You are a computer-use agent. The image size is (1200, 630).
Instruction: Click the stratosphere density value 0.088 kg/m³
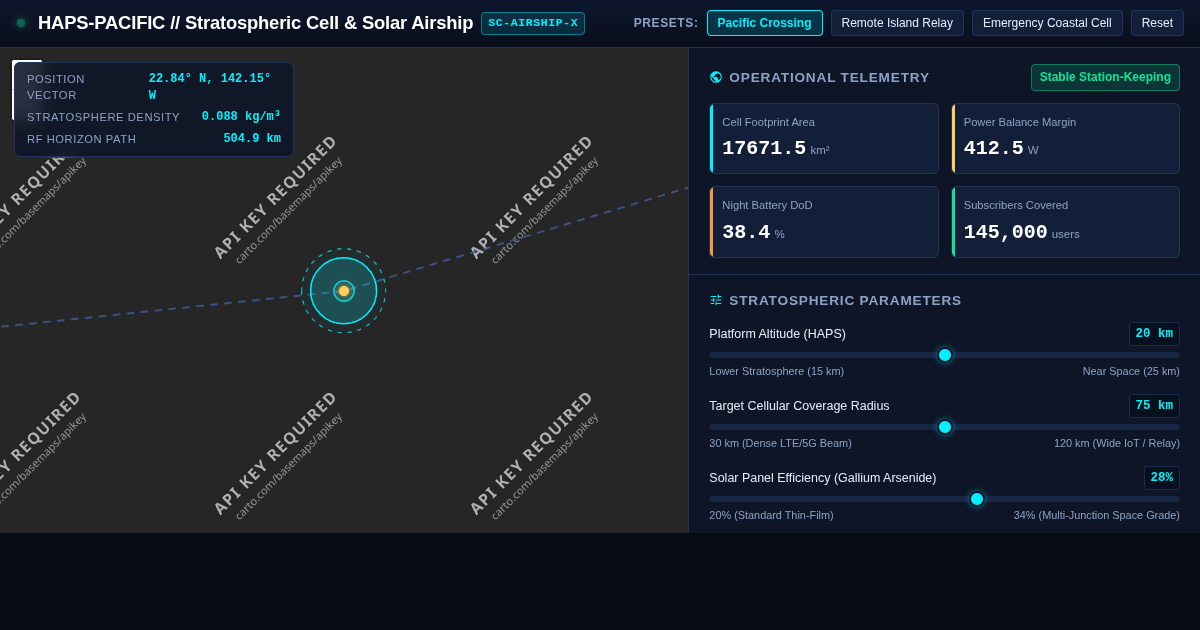click(x=241, y=117)
